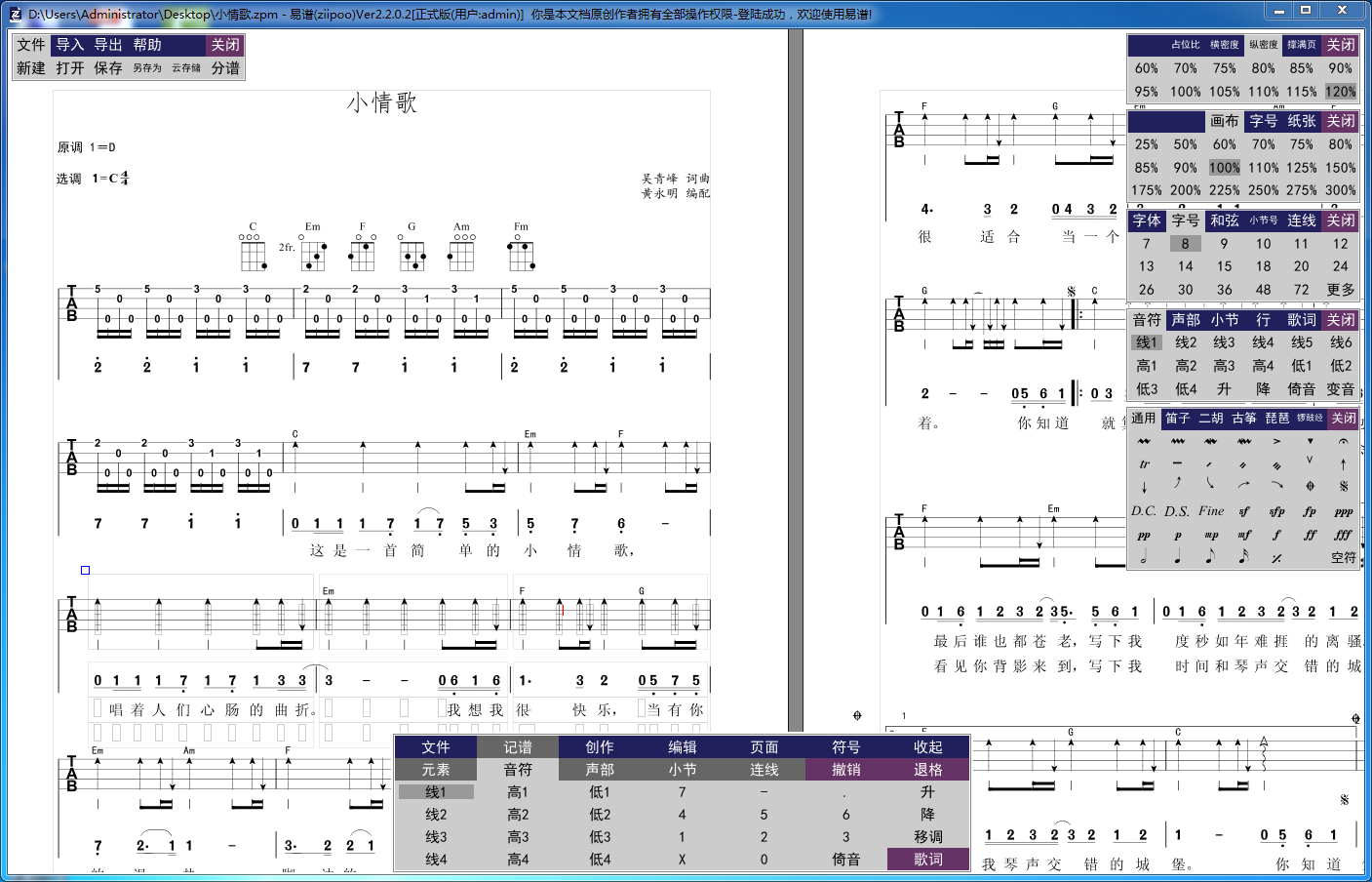Insert the mf dynamic marking
1372x882 pixels.
pos(1244,535)
